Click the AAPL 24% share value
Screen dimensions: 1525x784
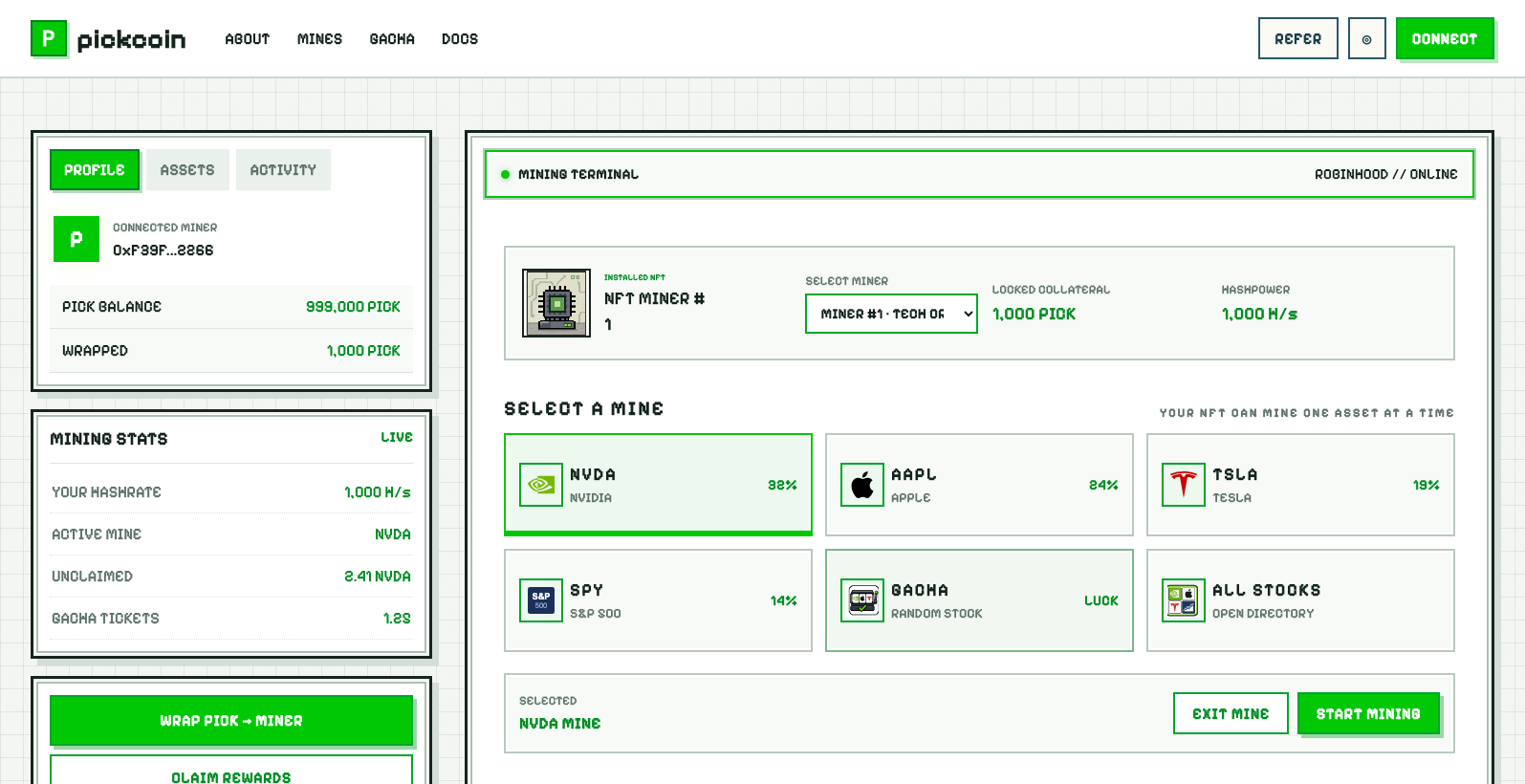[x=1103, y=485]
